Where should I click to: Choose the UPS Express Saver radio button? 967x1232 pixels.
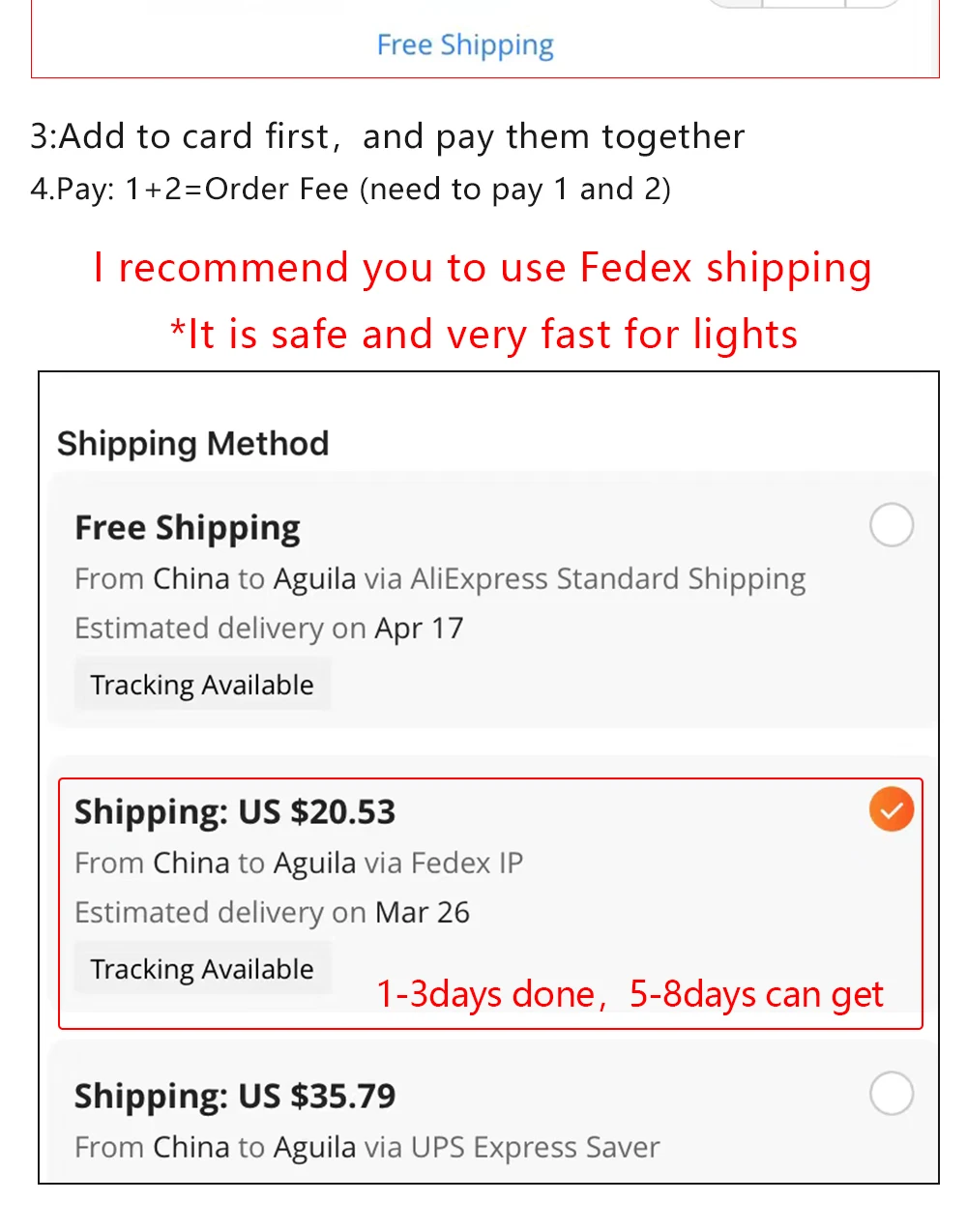(x=891, y=1094)
